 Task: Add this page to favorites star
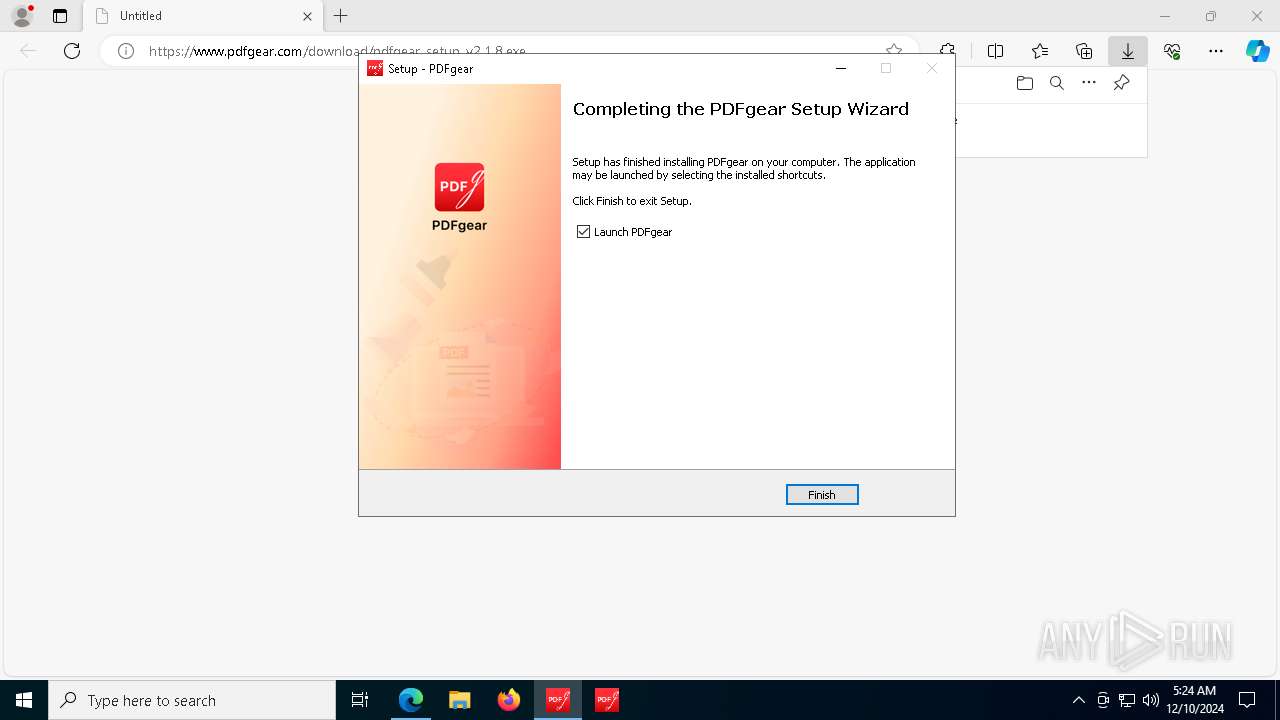pyautogui.click(x=894, y=50)
